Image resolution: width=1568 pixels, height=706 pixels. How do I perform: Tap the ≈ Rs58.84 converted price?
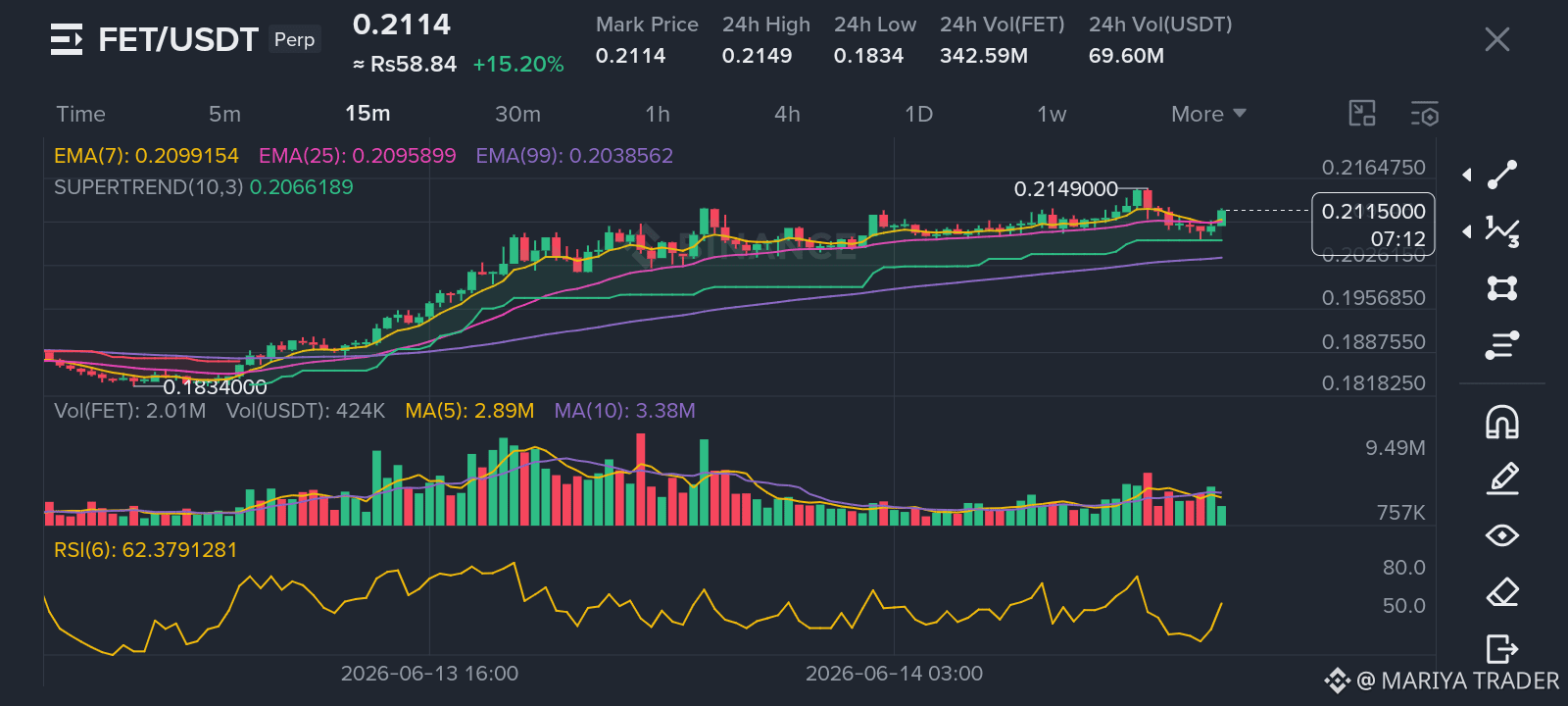coord(405,65)
